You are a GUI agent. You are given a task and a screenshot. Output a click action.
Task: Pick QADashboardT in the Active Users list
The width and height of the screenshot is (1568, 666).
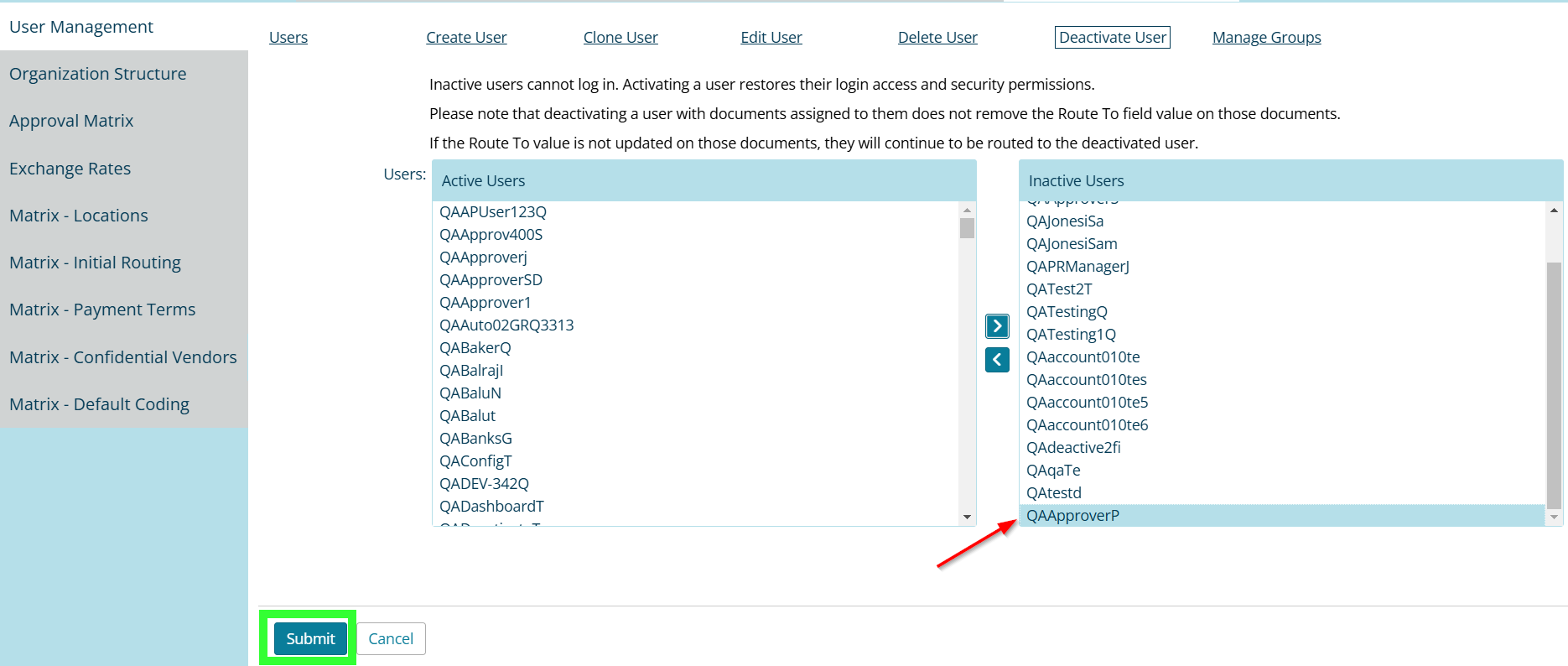pyautogui.click(x=491, y=507)
